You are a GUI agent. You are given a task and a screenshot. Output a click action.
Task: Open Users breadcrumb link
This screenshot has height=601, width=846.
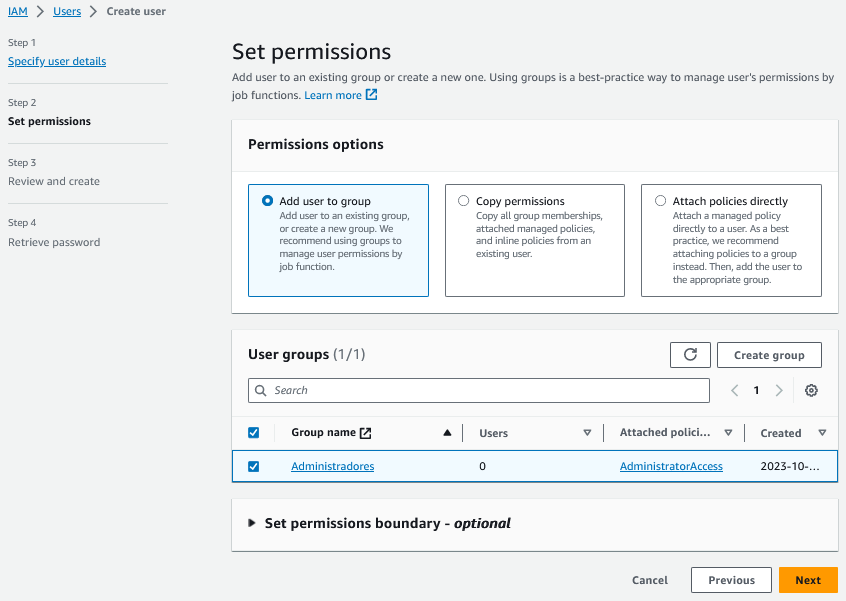pos(67,11)
